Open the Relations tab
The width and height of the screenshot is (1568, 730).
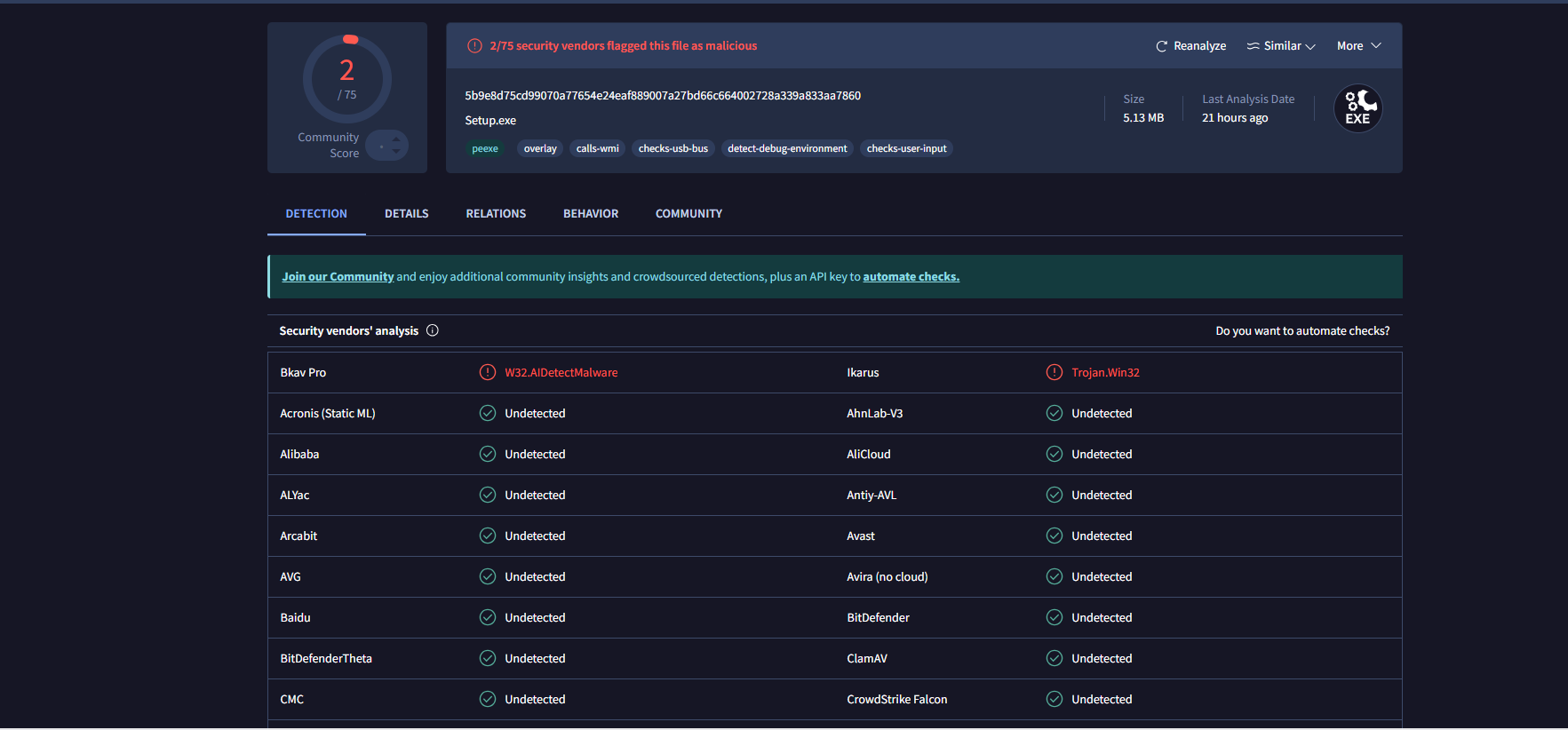click(496, 214)
